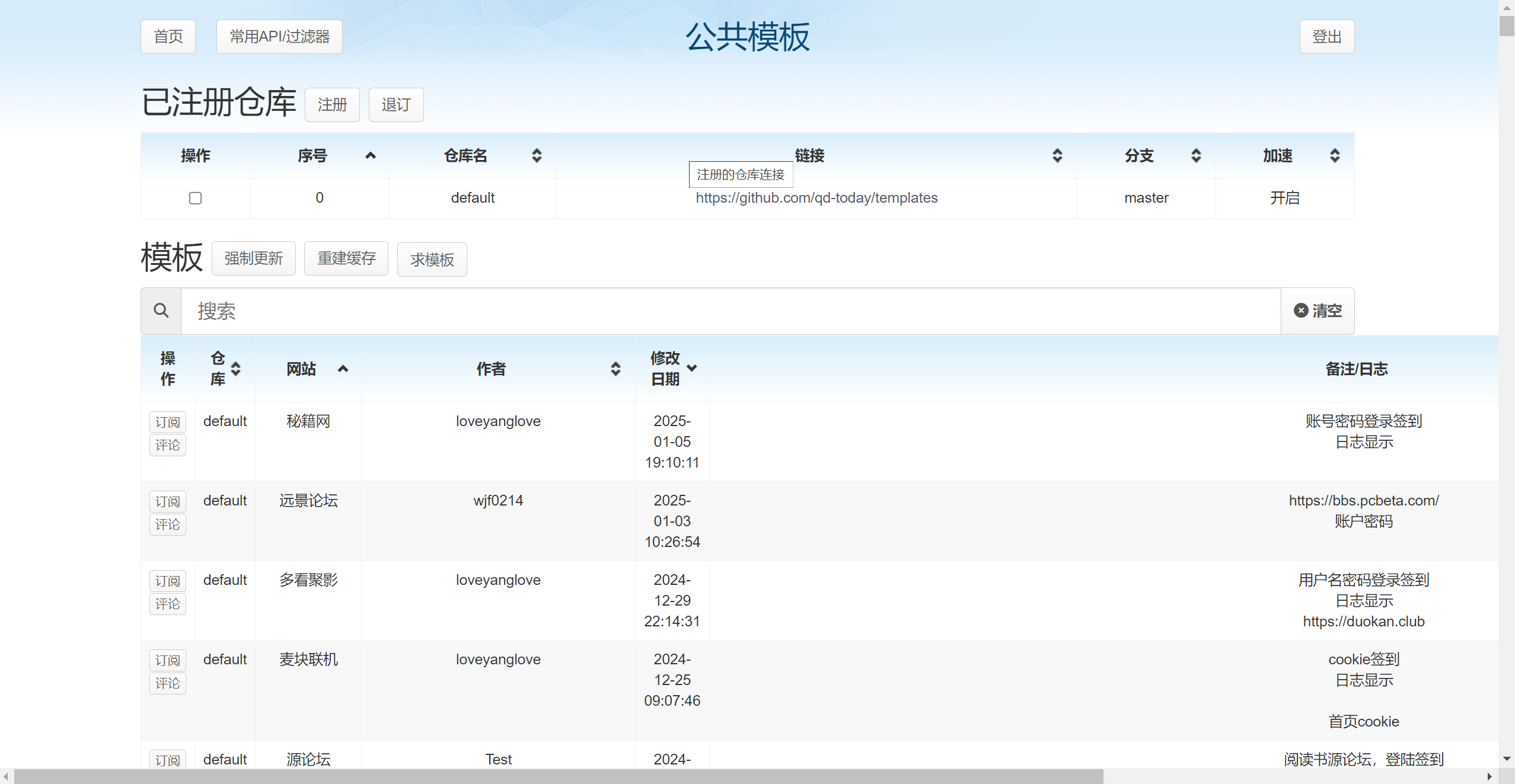Click the 清空 clear icon button

click(x=1317, y=311)
